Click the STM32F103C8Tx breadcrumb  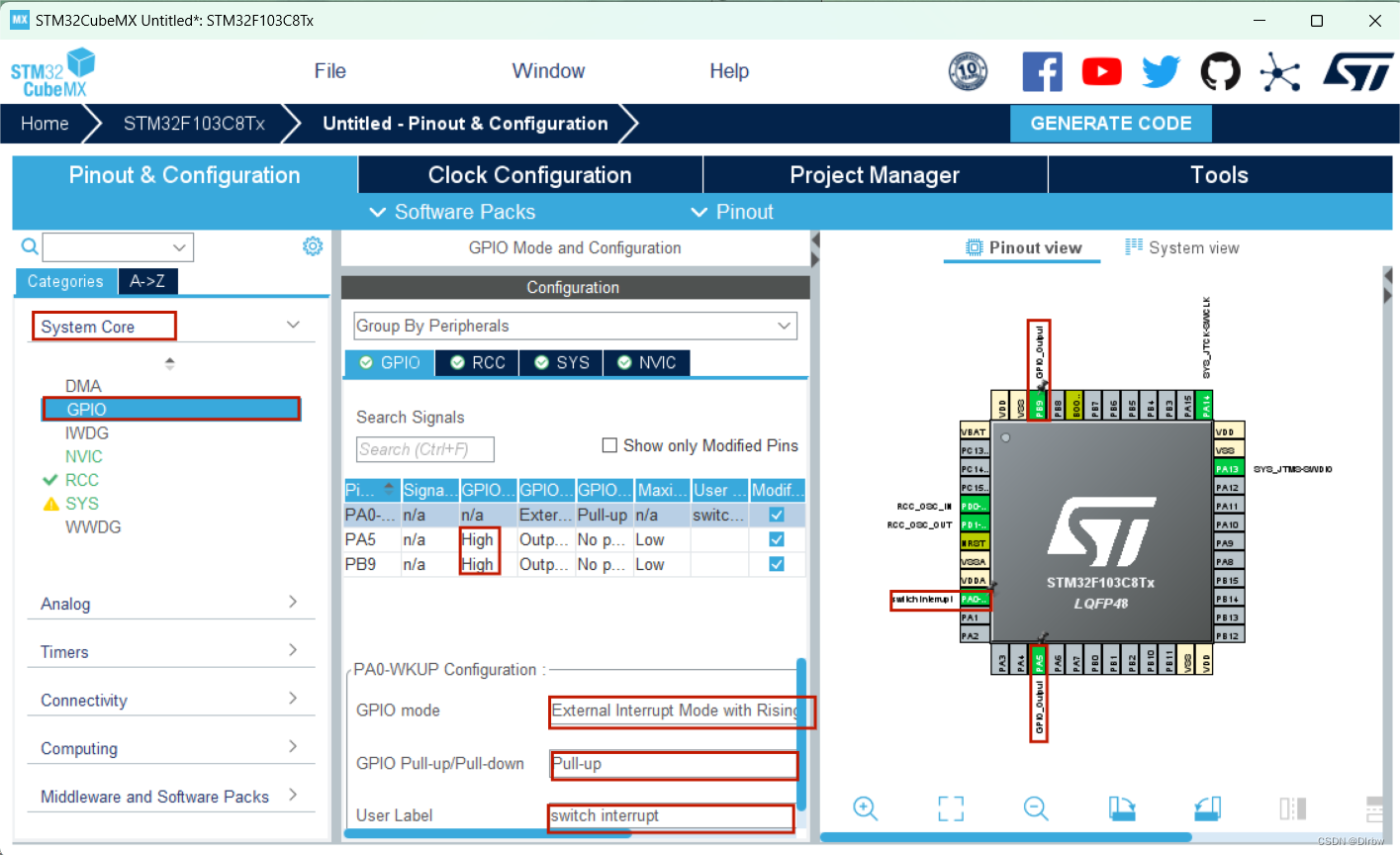click(x=194, y=124)
